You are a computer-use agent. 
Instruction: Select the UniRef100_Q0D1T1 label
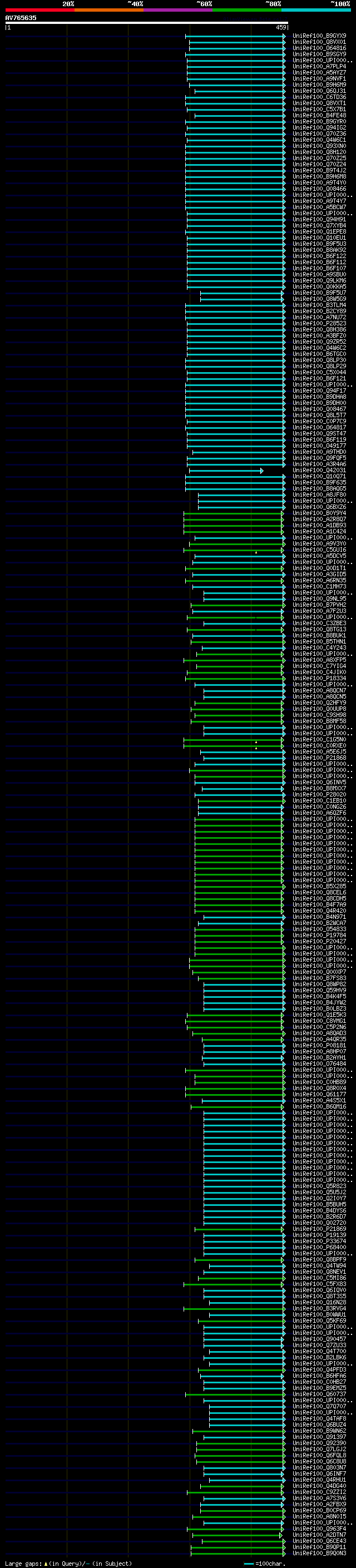(319, 568)
